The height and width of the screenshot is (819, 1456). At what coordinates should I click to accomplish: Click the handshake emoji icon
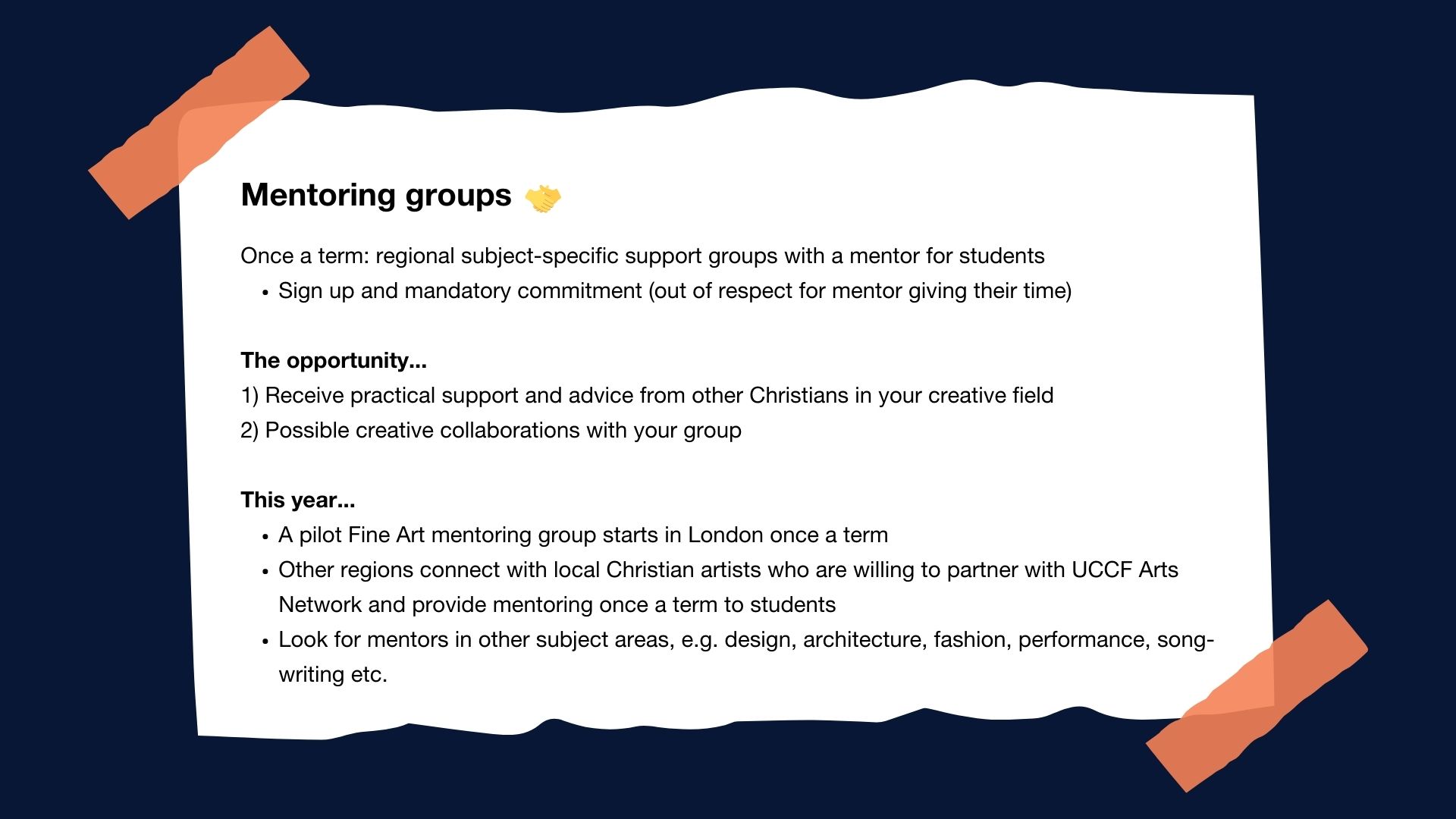coord(543,199)
